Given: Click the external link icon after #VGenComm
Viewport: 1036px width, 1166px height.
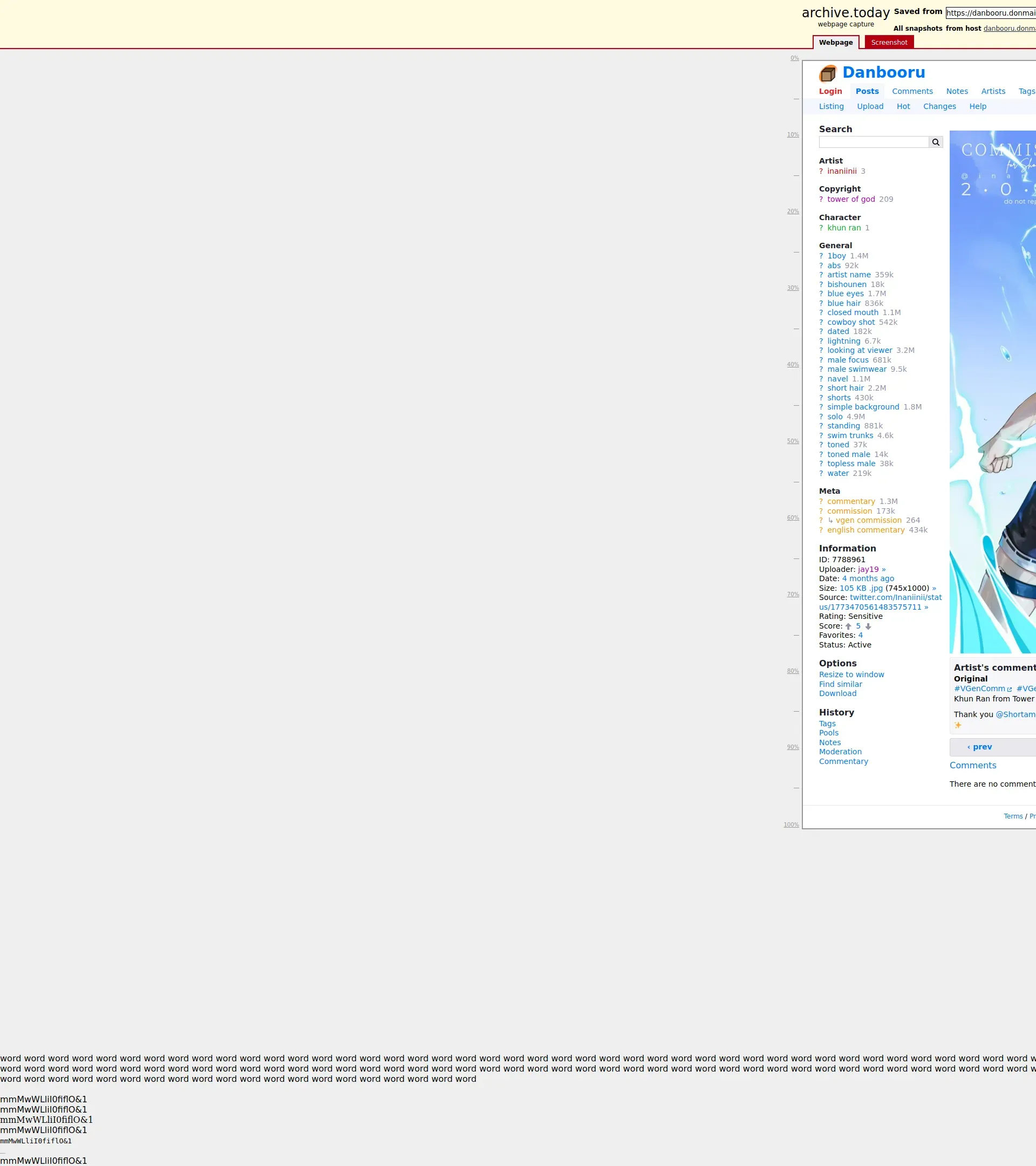Looking at the screenshot, I should (1009, 689).
